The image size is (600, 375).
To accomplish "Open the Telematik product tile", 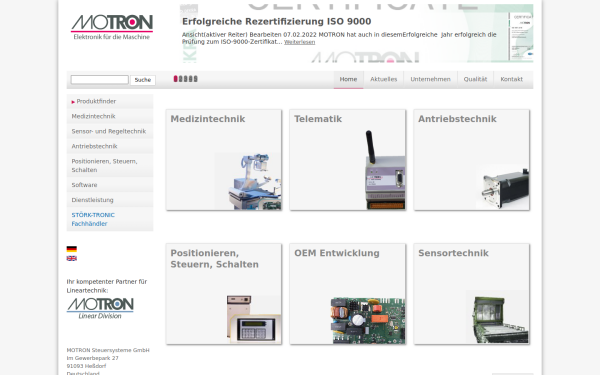I will (347, 160).
